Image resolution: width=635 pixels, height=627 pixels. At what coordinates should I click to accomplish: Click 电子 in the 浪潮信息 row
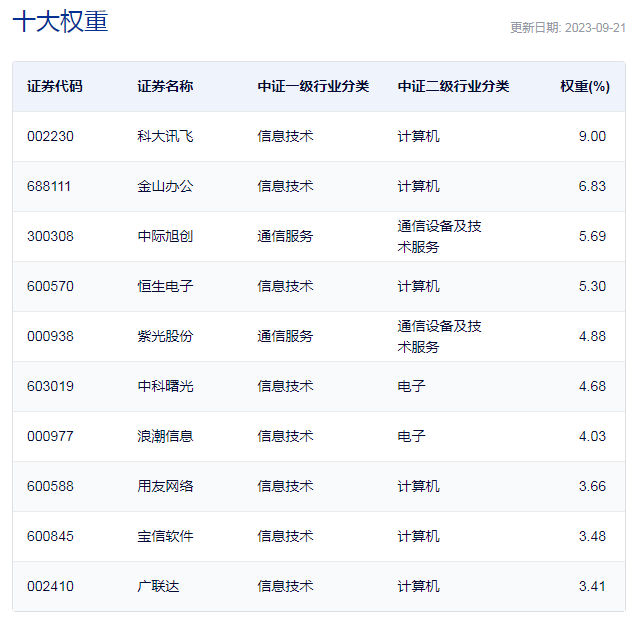tap(411, 436)
